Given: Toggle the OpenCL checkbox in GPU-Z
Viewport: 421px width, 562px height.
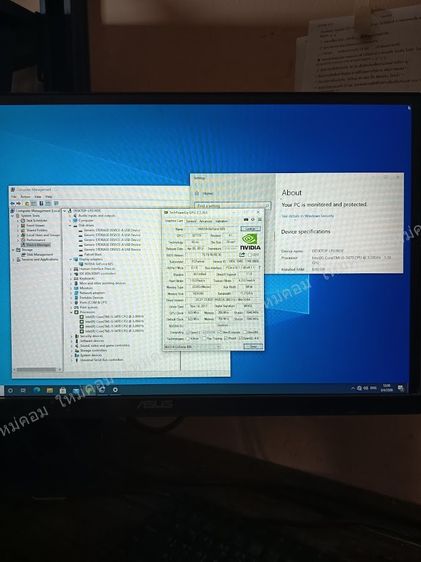Looking at the screenshot, I should point(188,332).
